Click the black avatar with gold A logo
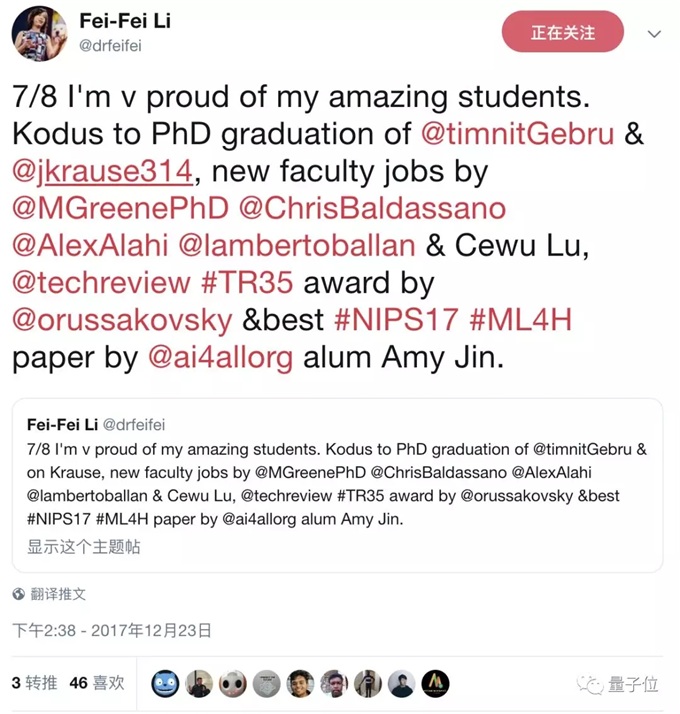Image resolution: width=680 pixels, height=714 pixels. pos(435,683)
